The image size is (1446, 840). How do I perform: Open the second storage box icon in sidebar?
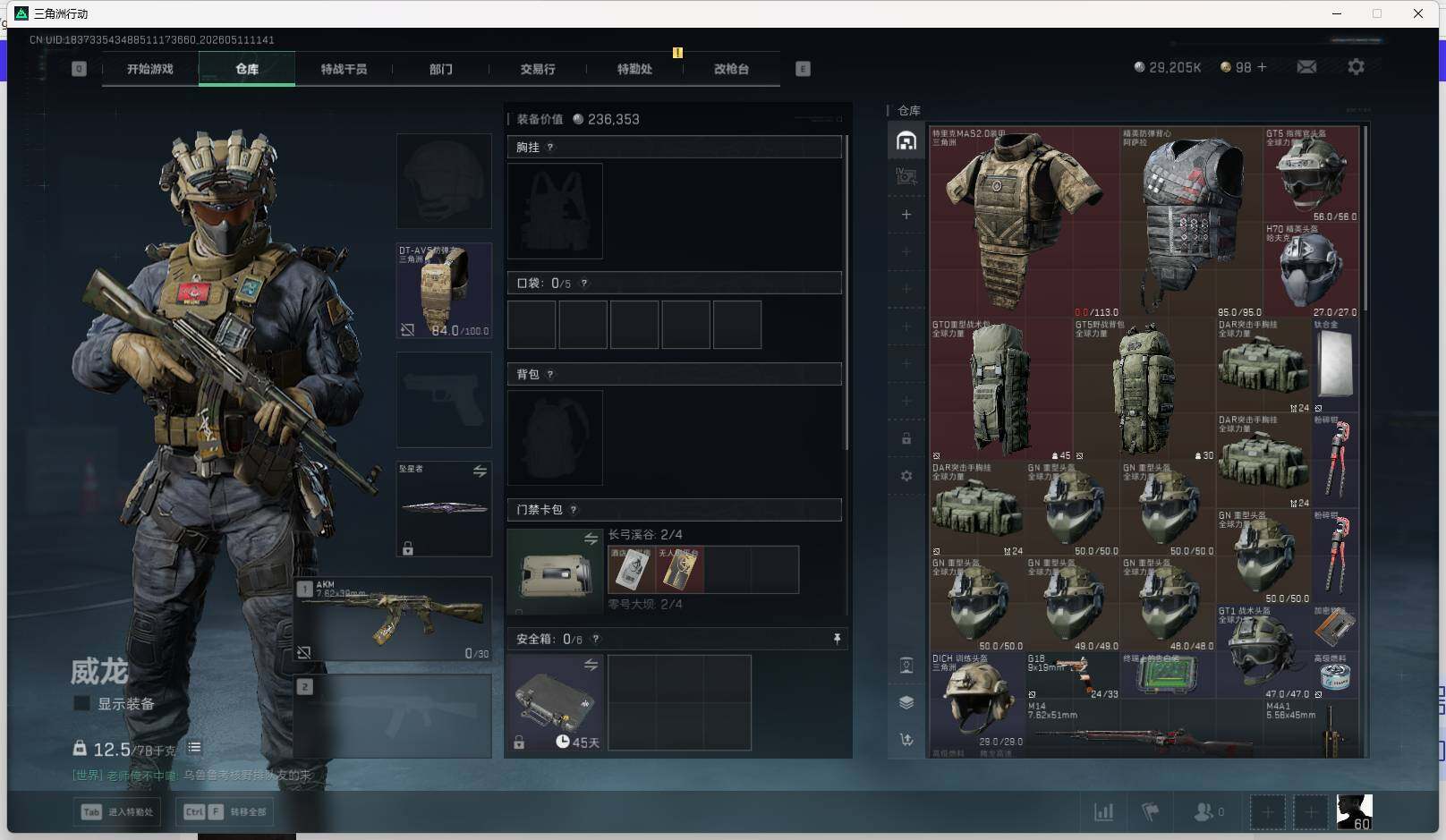point(906,177)
